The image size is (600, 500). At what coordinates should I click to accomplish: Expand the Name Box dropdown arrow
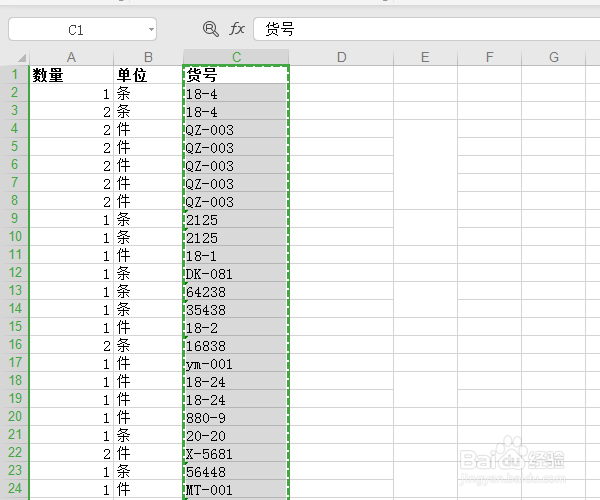coord(152,29)
